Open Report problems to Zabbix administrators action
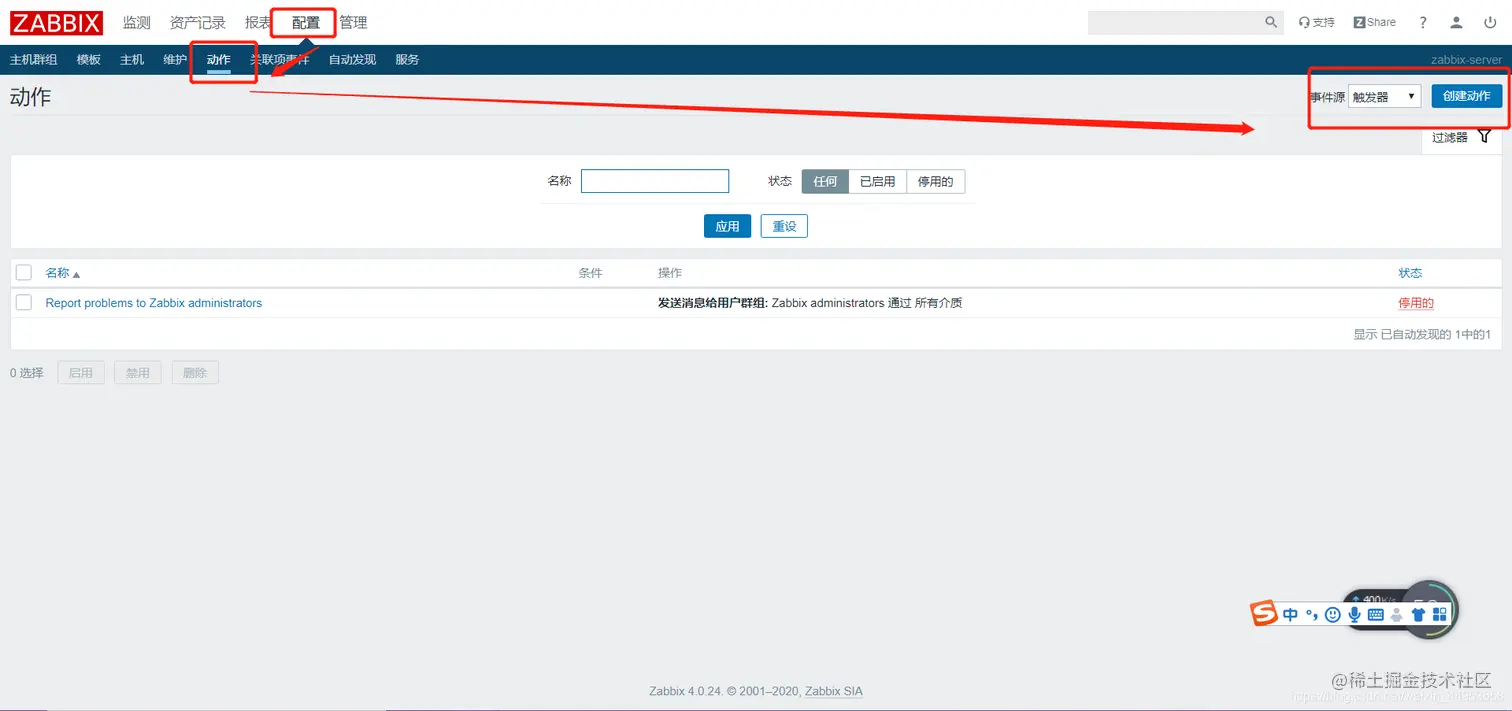The width and height of the screenshot is (1512, 711). 154,303
